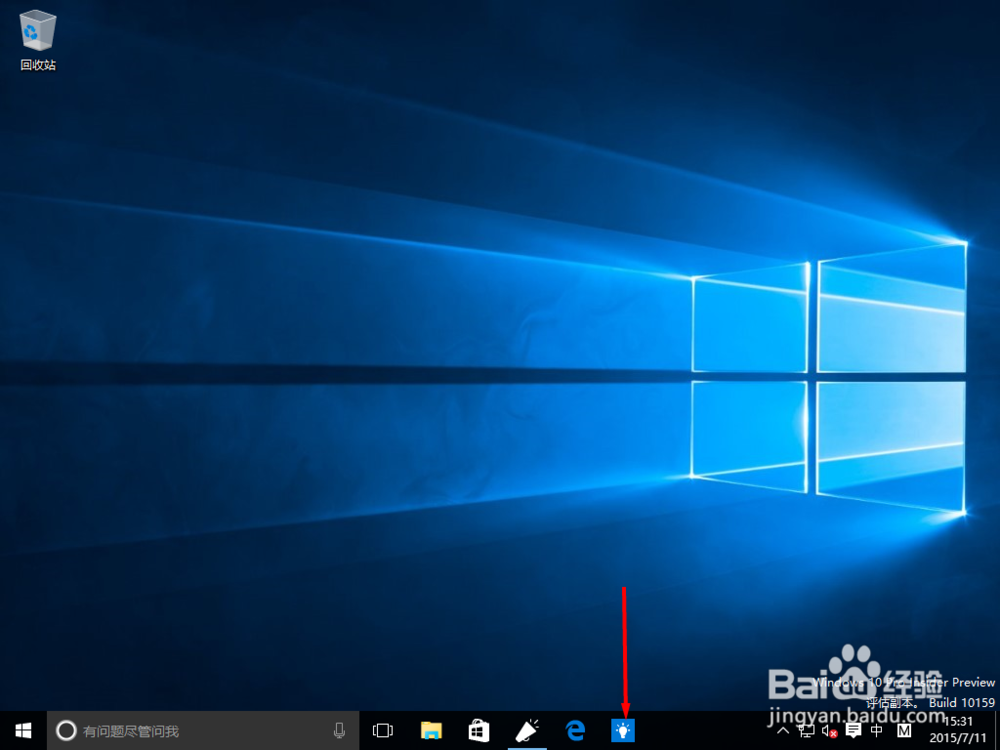The height and width of the screenshot is (750, 1000).
Task: Click the M input method icon
Action: tap(903, 731)
